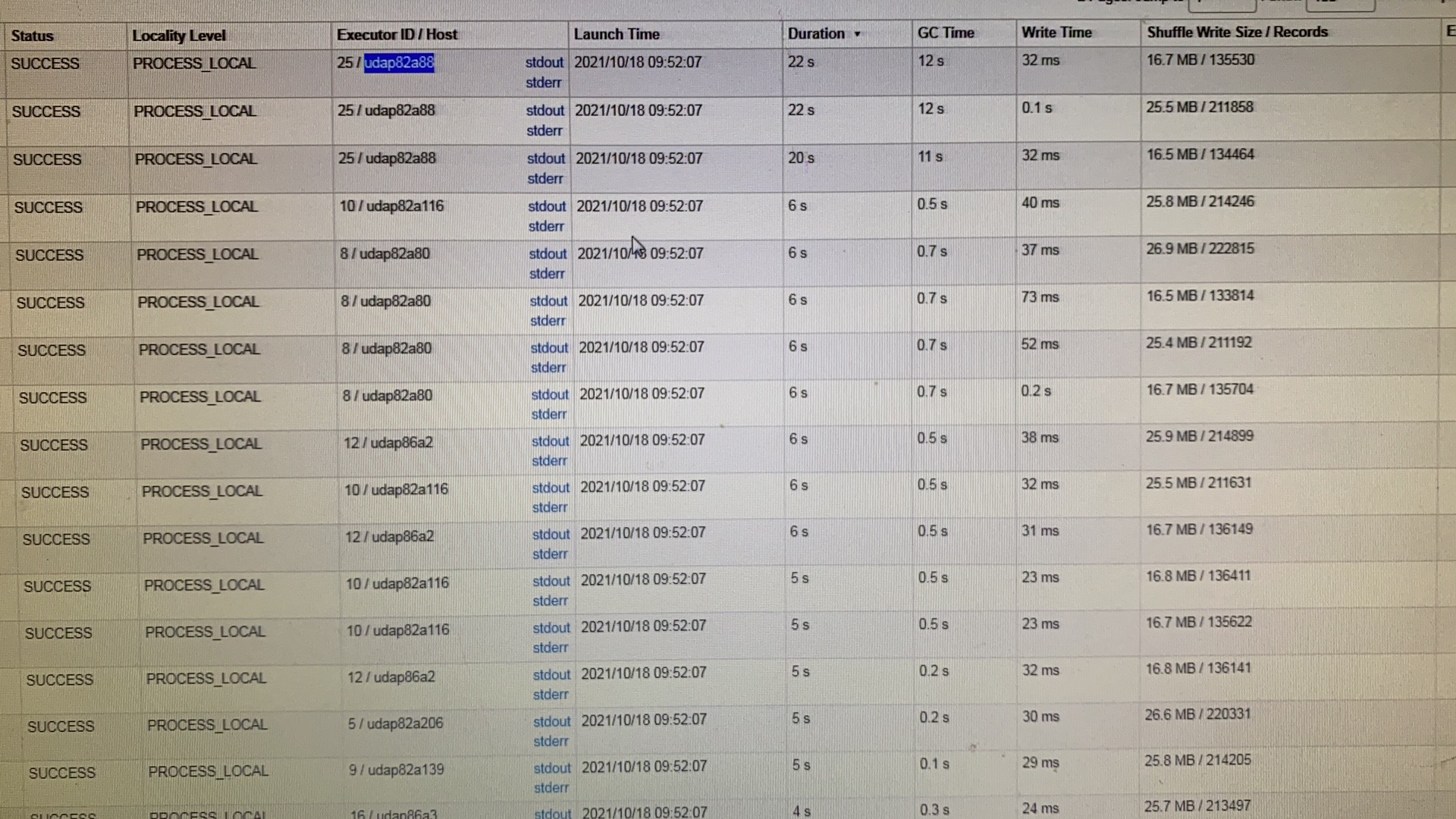The width and height of the screenshot is (1456, 819).
Task: Open stderr link for executor 9 / udap82a139
Action: point(551,788)
